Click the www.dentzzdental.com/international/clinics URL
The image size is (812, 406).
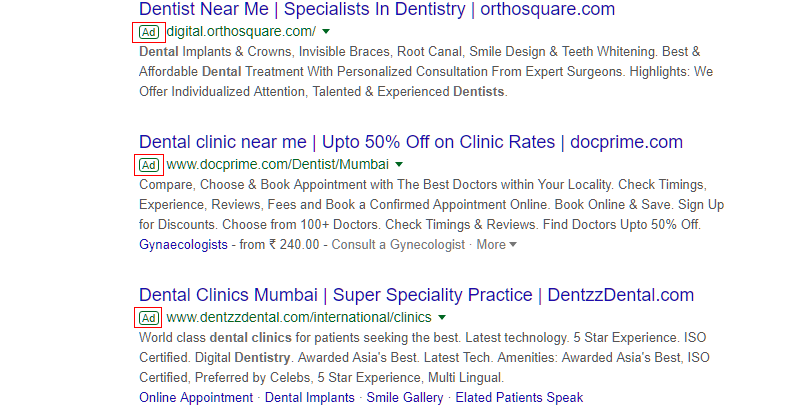coord(299,318)
